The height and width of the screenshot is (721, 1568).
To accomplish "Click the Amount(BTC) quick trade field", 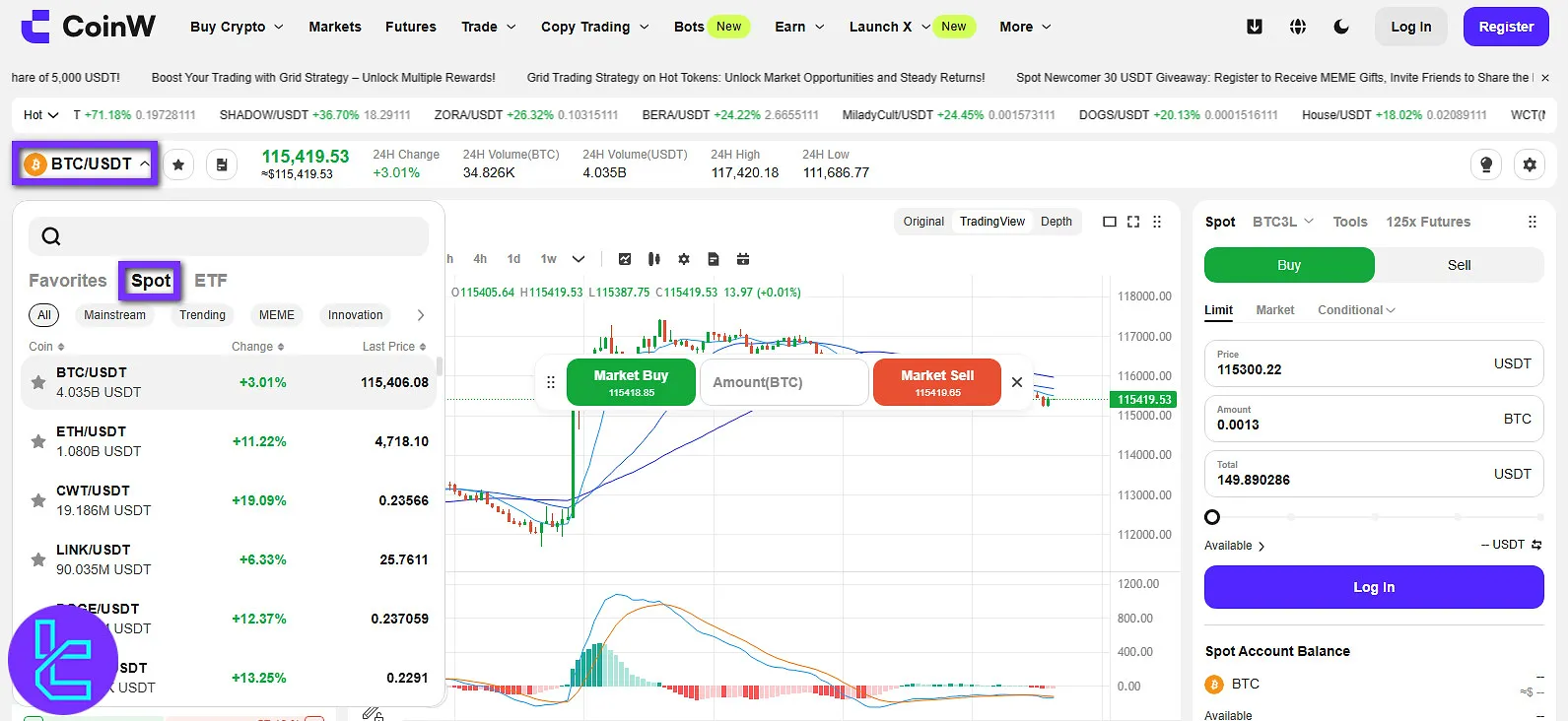I will click(784, 382).
